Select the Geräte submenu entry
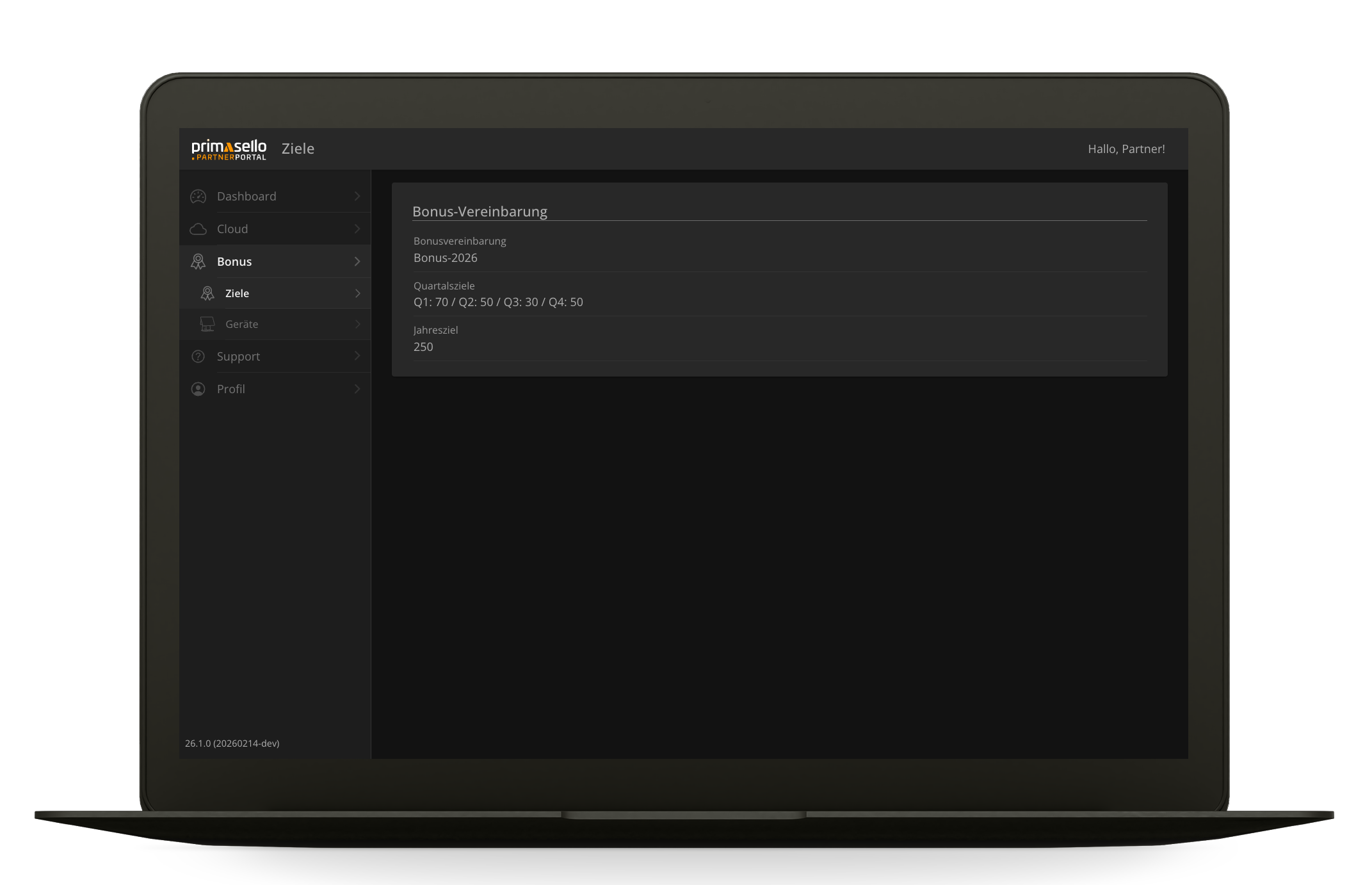This screenshot has height=885, width=1372. tap(242, 325)
